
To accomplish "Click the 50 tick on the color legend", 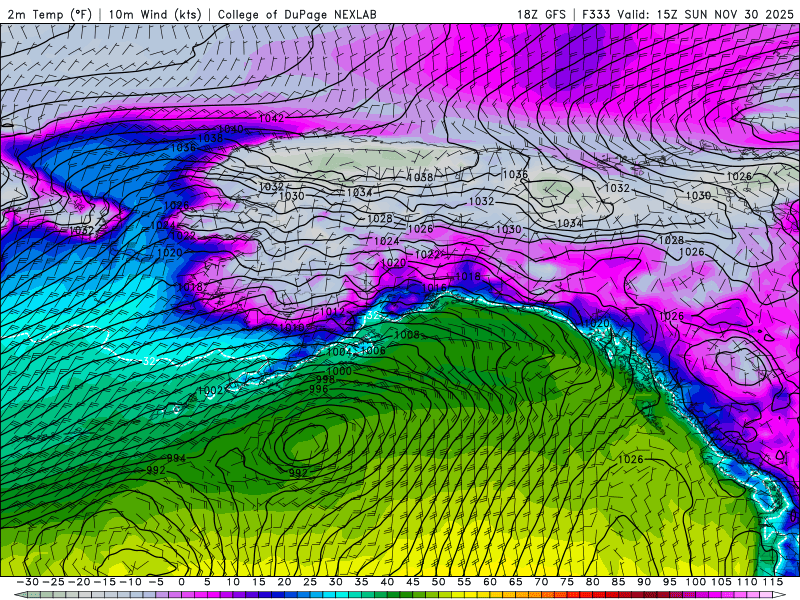I will tap(439, 582).
